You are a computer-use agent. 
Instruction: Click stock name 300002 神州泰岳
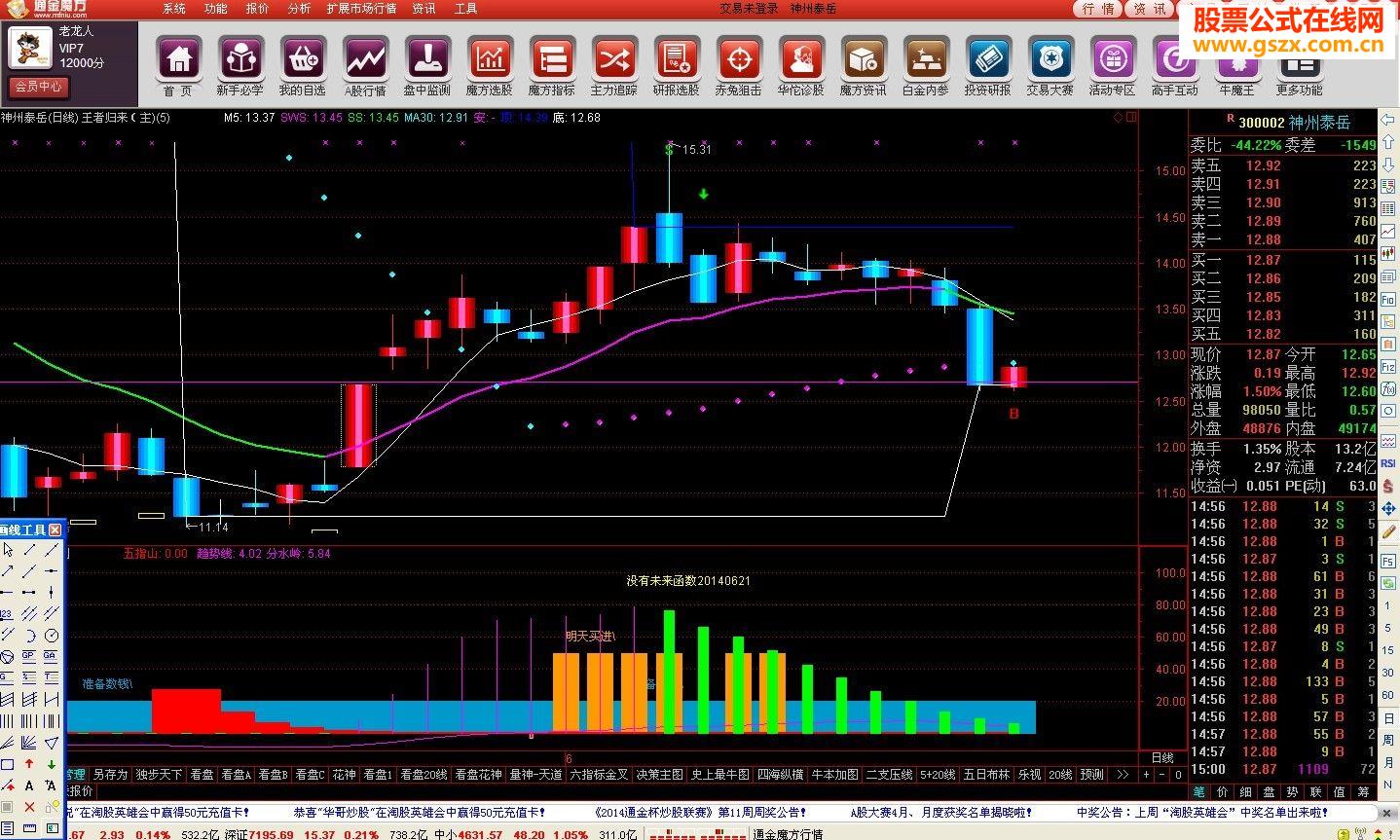tap(1294, 122)
